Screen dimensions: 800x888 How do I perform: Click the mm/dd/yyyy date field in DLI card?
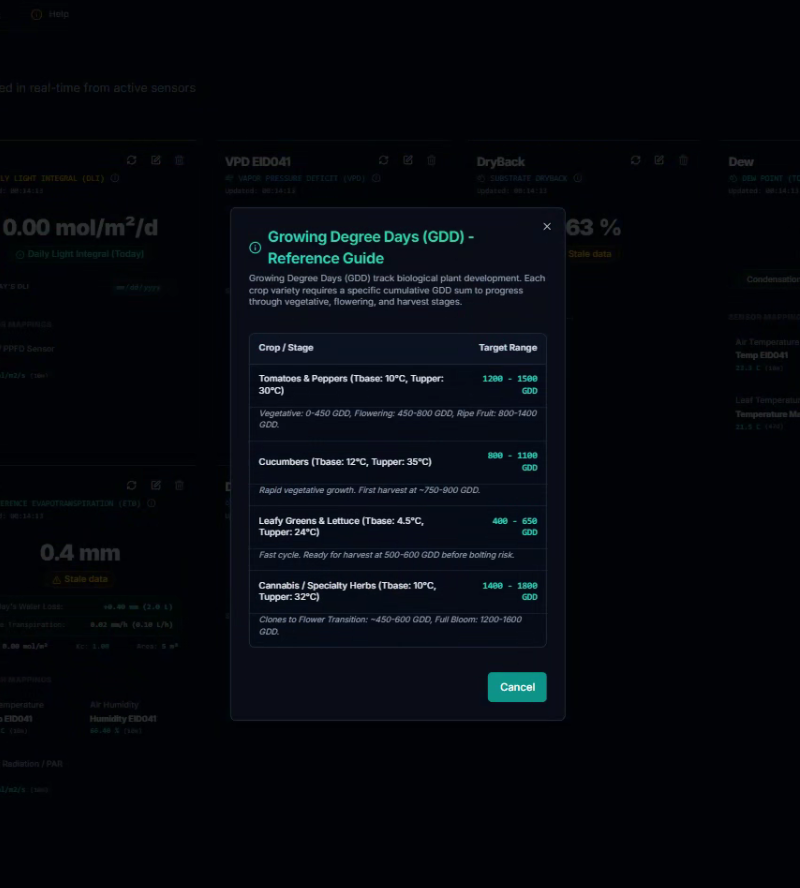[x=138, y=287]
